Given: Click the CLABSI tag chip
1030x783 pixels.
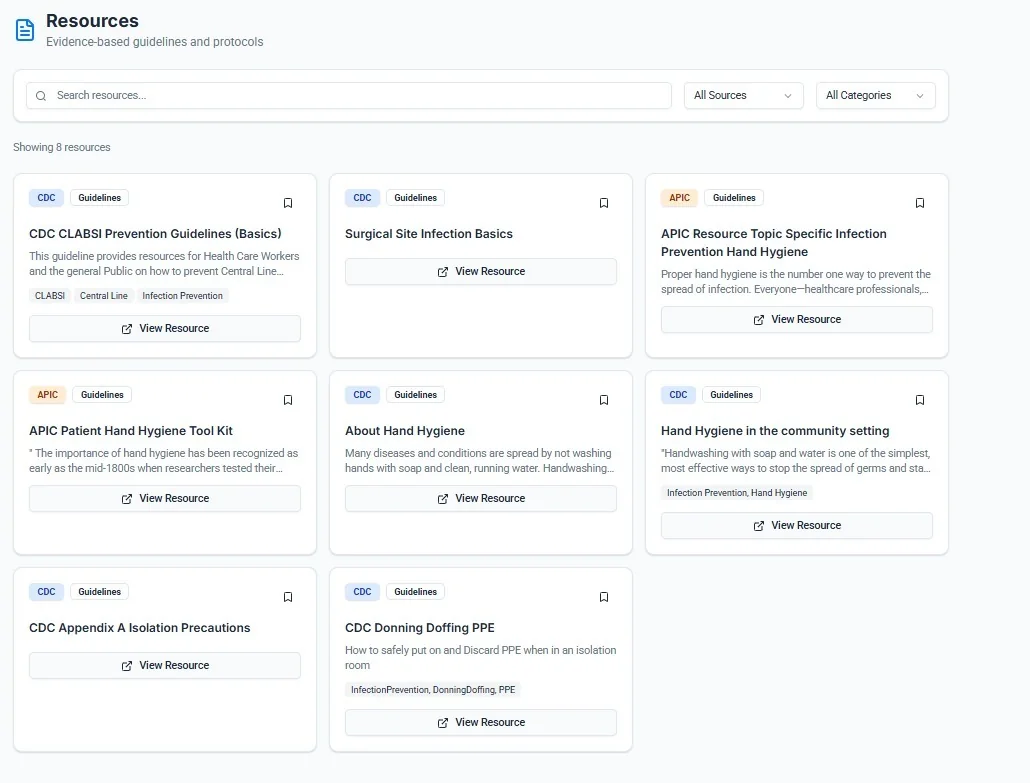Looking at the screenshot, I should [x=50, y=296].
